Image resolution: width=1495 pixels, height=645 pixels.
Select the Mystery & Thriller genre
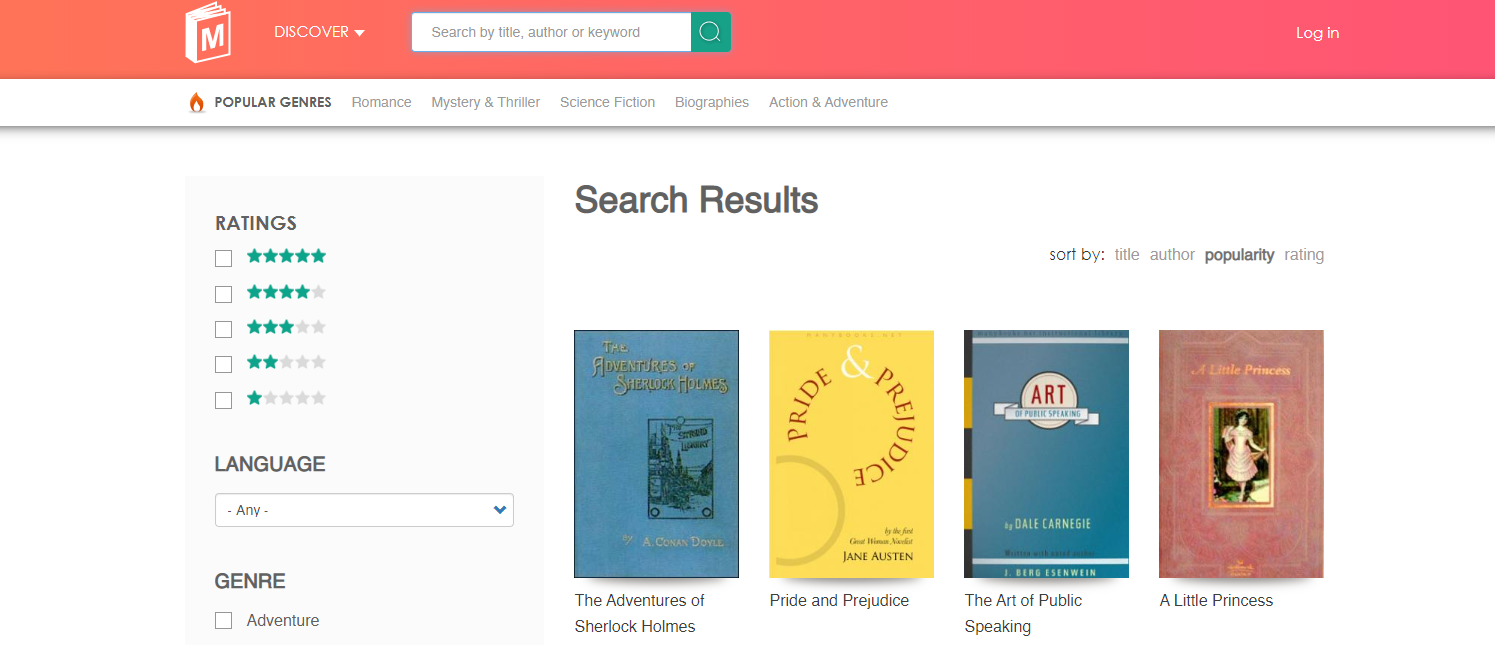[x=485, y=102]
